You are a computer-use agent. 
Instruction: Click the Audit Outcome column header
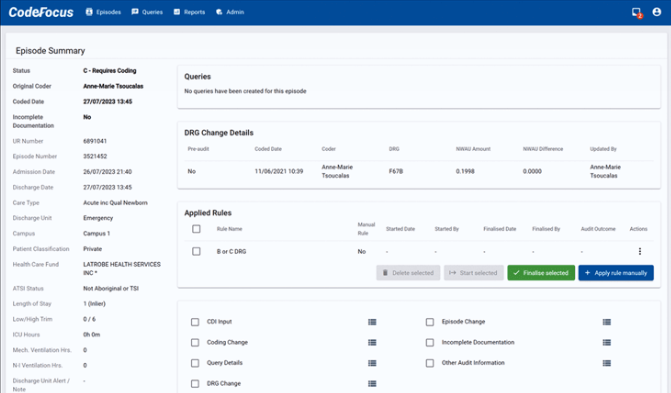tap(598, 229)
